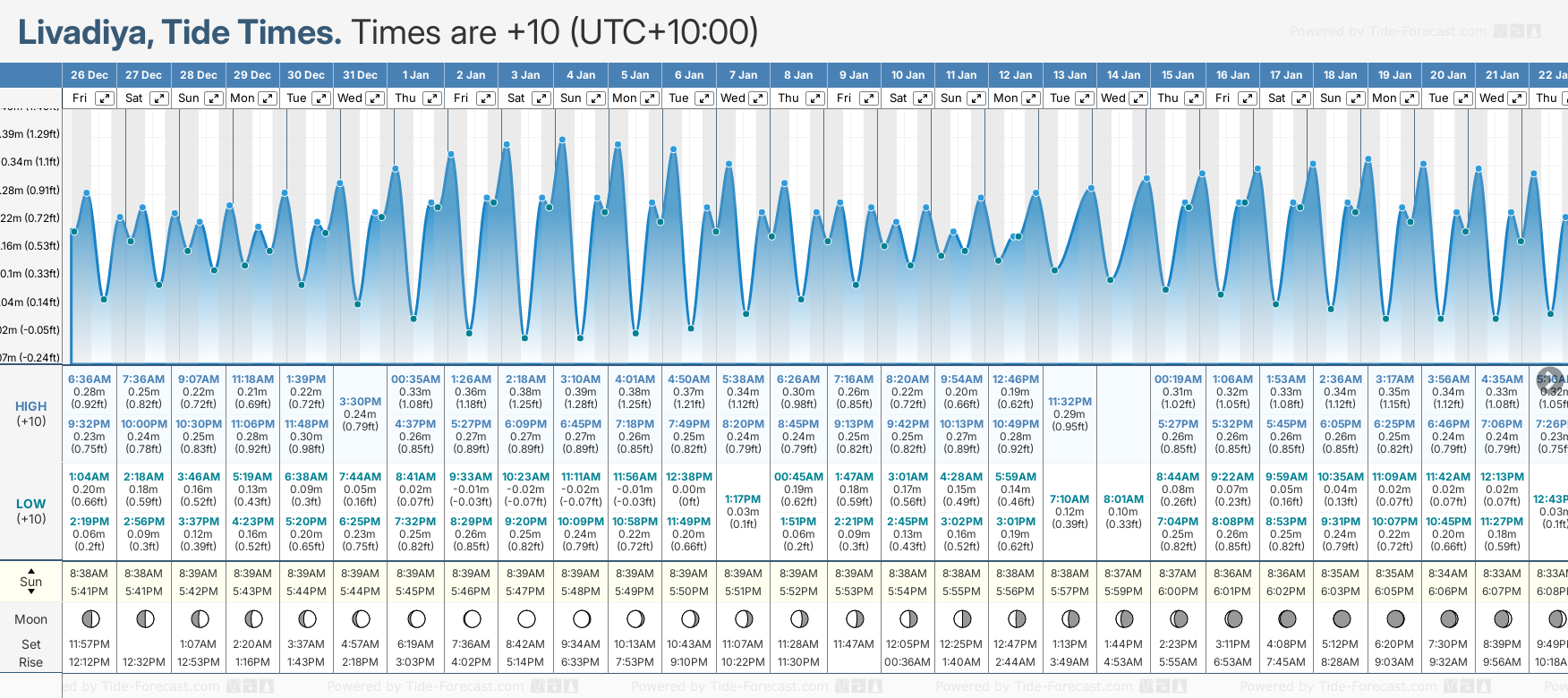Click the 1:17PM low tide on 7 Jan
This screenshot has height=698, width=1568.
point(743,499)
